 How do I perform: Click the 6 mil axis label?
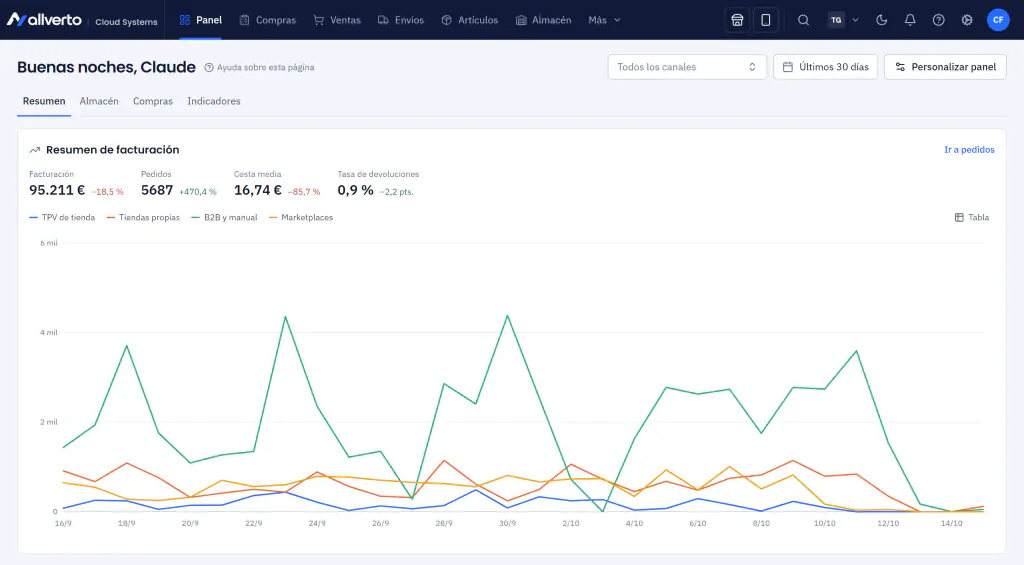49,243
